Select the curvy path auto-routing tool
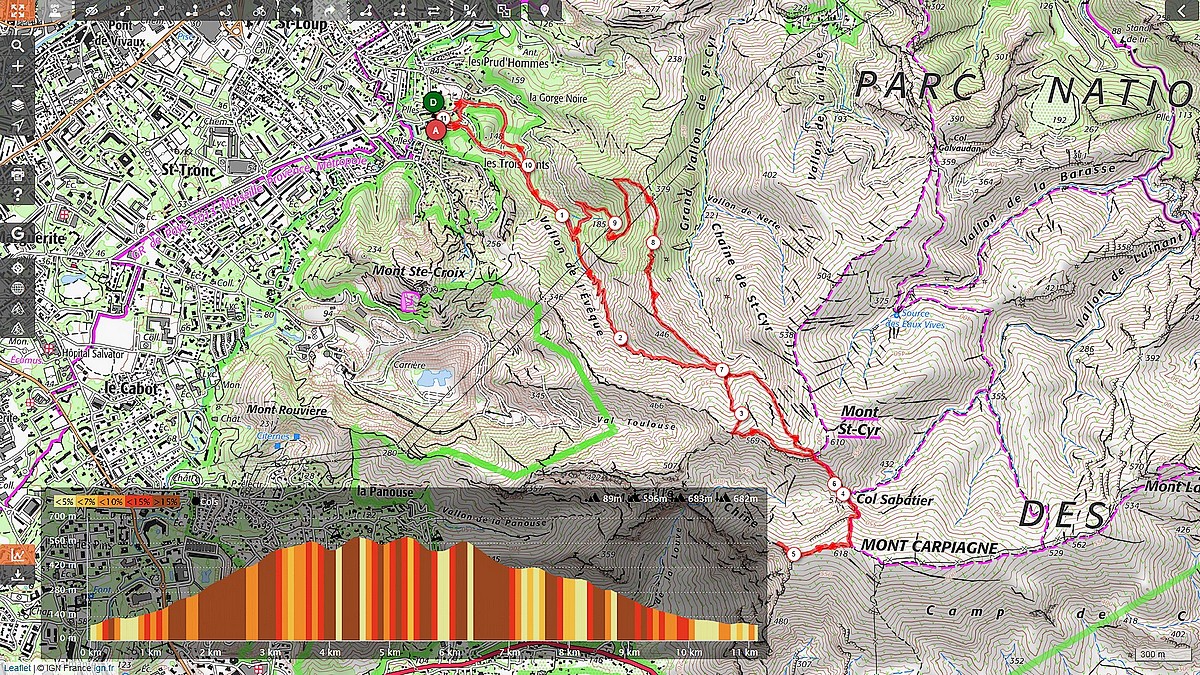Viewport: 1200px width, 675px height. (x=227, y=10)
